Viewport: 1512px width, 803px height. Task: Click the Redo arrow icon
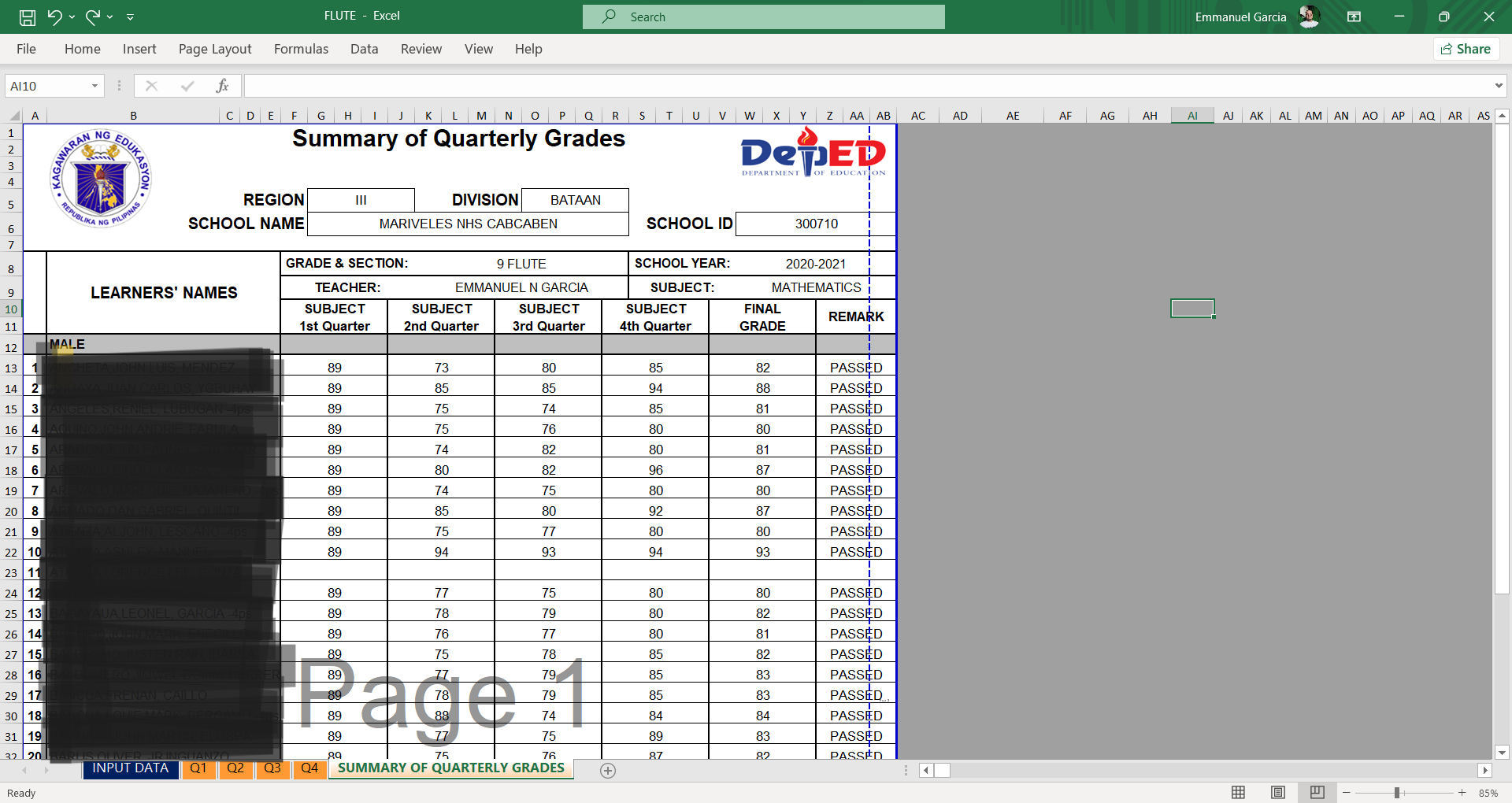(x=93, y=17)
